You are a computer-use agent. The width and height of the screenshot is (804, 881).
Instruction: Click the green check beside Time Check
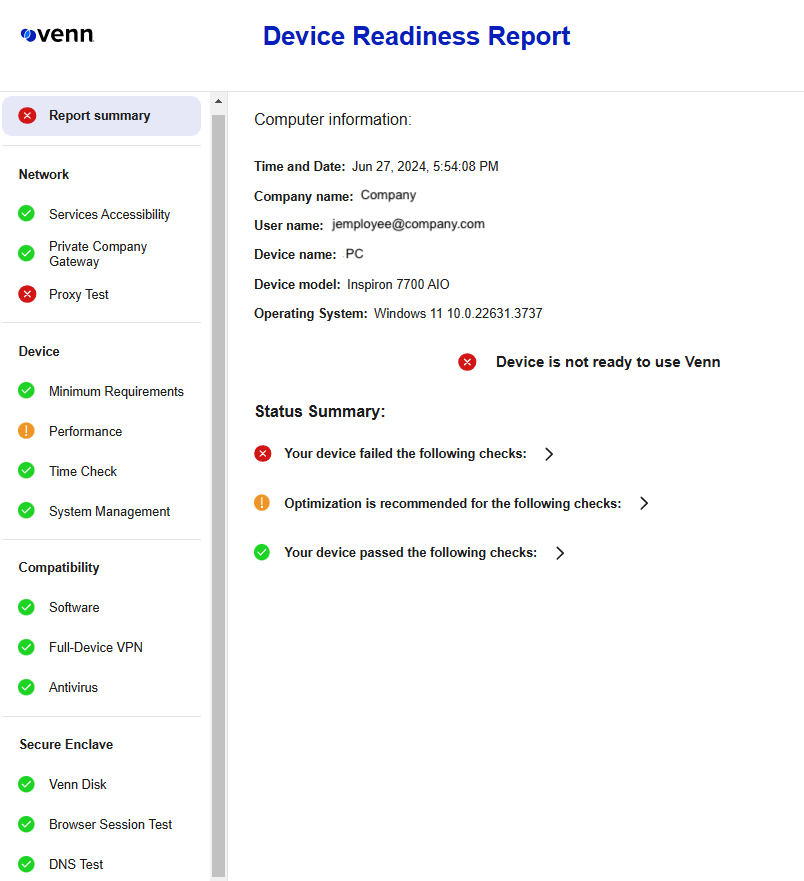coord(26,470)
